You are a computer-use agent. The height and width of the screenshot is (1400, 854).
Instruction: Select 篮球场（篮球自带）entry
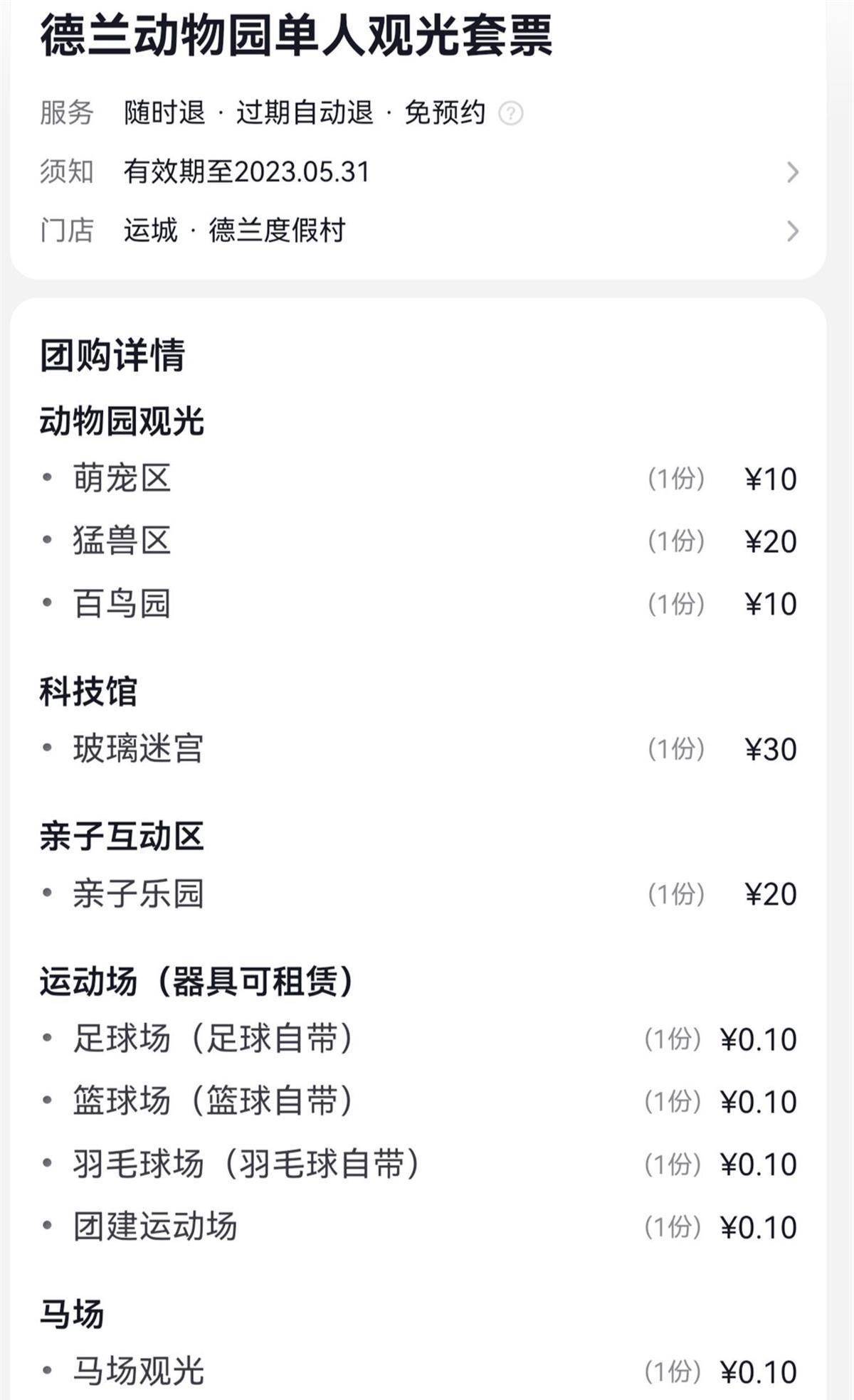pos(213,1101)
